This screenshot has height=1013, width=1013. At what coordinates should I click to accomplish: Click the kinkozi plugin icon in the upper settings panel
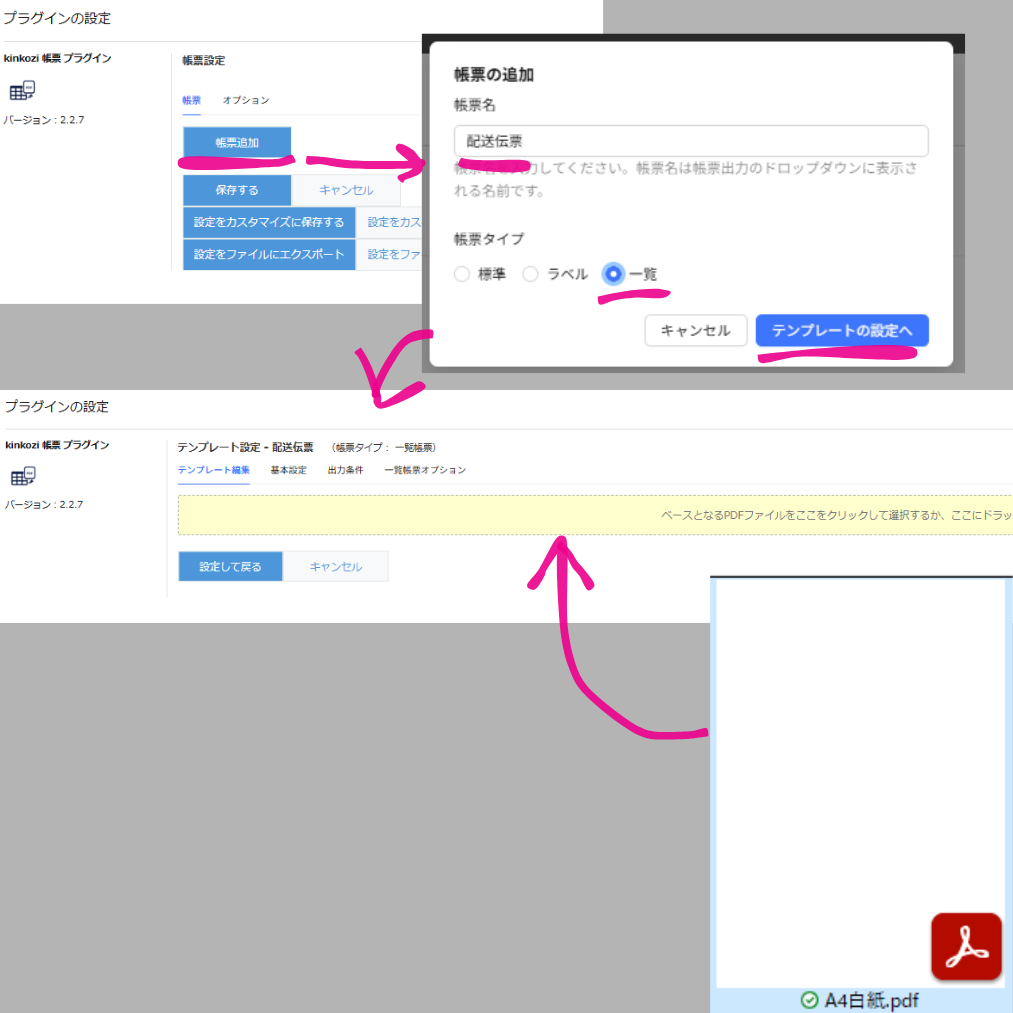(x=22, y=91)
